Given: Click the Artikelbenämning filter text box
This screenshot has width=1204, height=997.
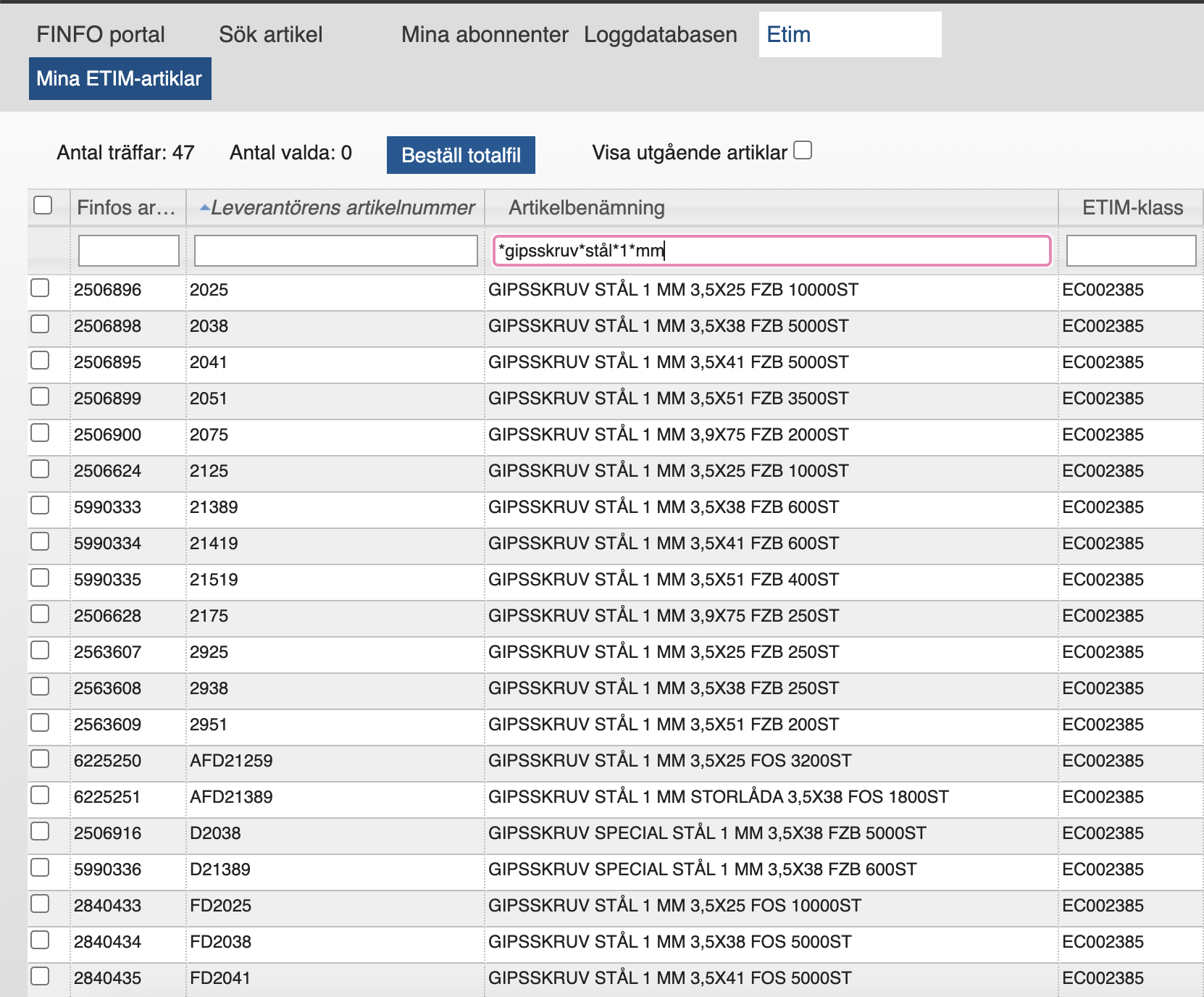Looking at the screenshot, I should pos(772,251).
